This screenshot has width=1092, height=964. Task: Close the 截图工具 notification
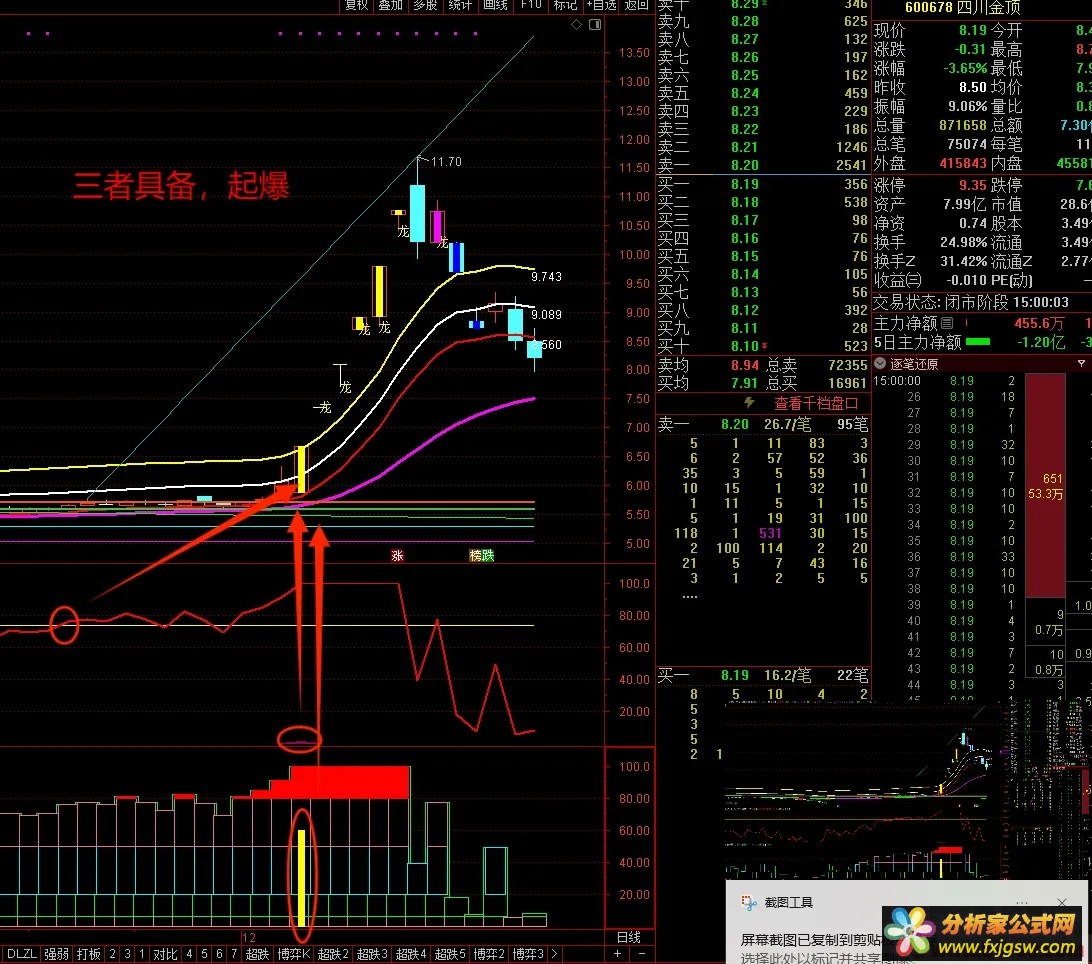coord(1061,903)
